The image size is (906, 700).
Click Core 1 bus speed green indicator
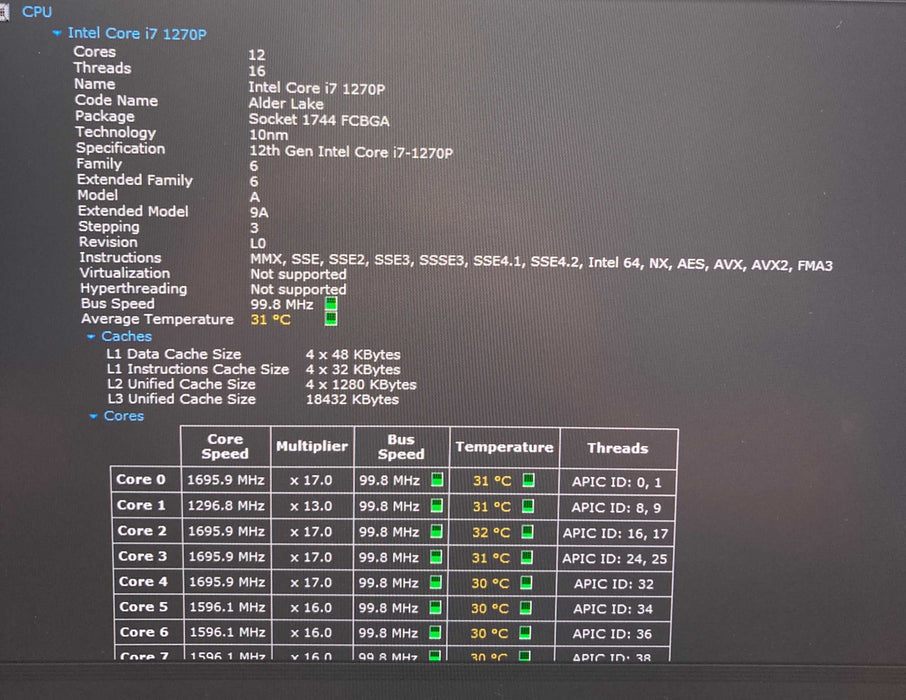[437, 506]
